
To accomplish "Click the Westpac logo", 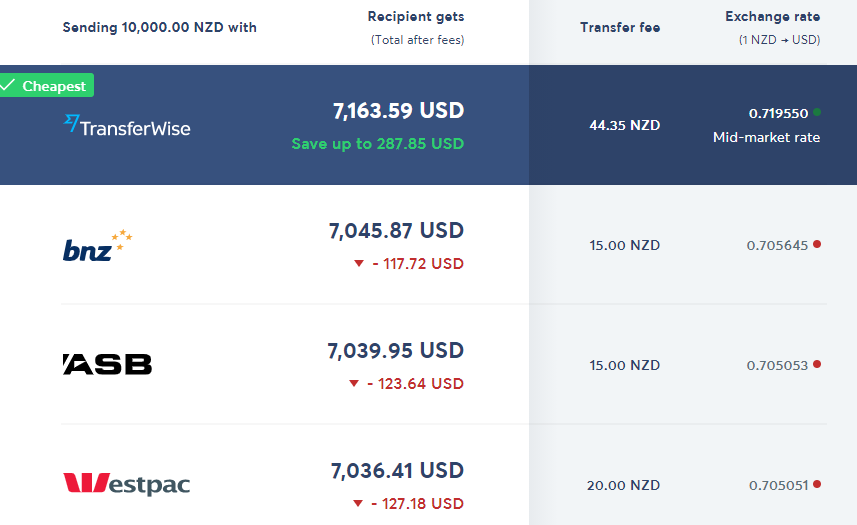I will [126, 485].
